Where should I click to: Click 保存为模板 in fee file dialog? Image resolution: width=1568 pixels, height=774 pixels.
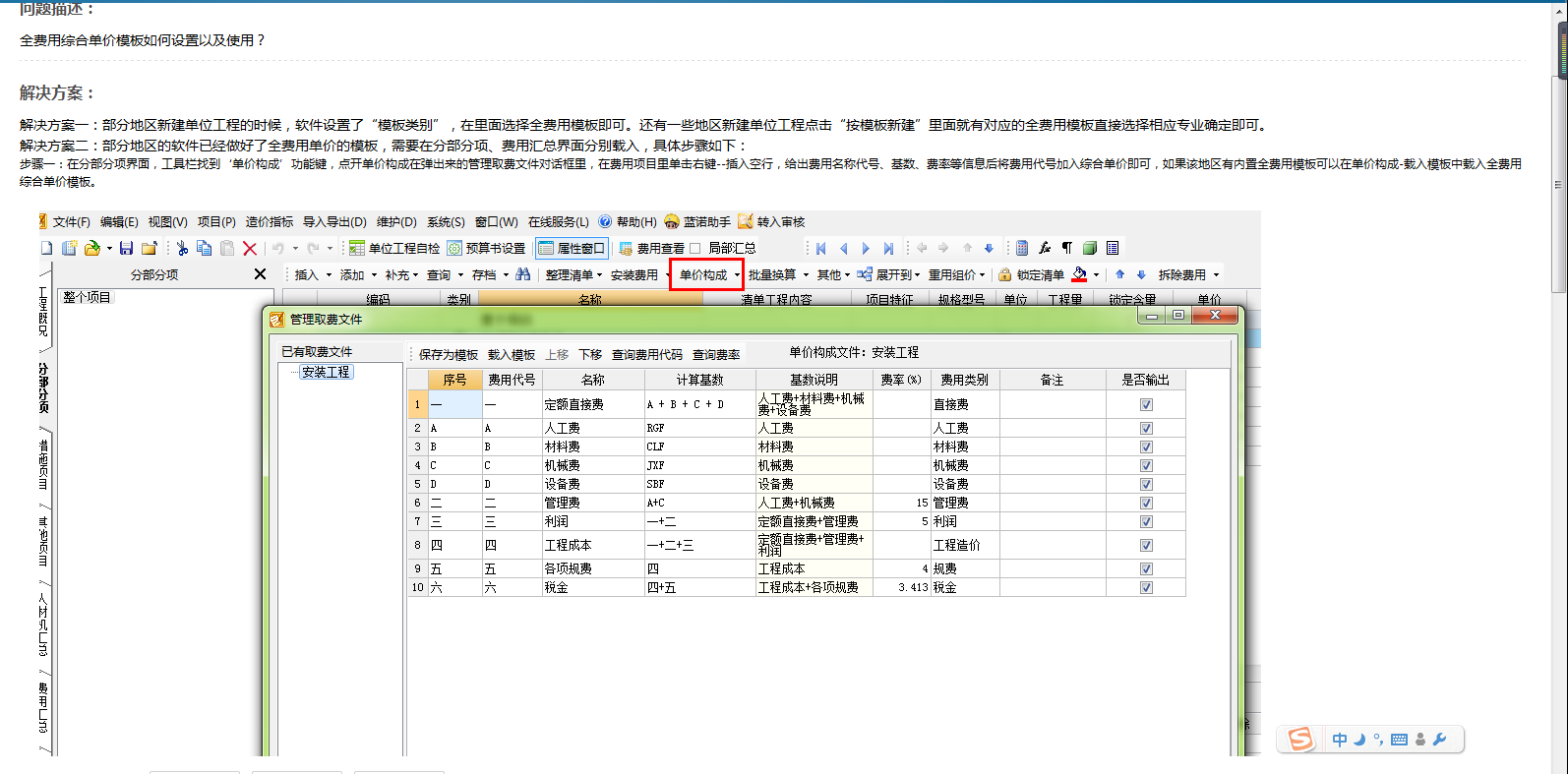[449, 354]
